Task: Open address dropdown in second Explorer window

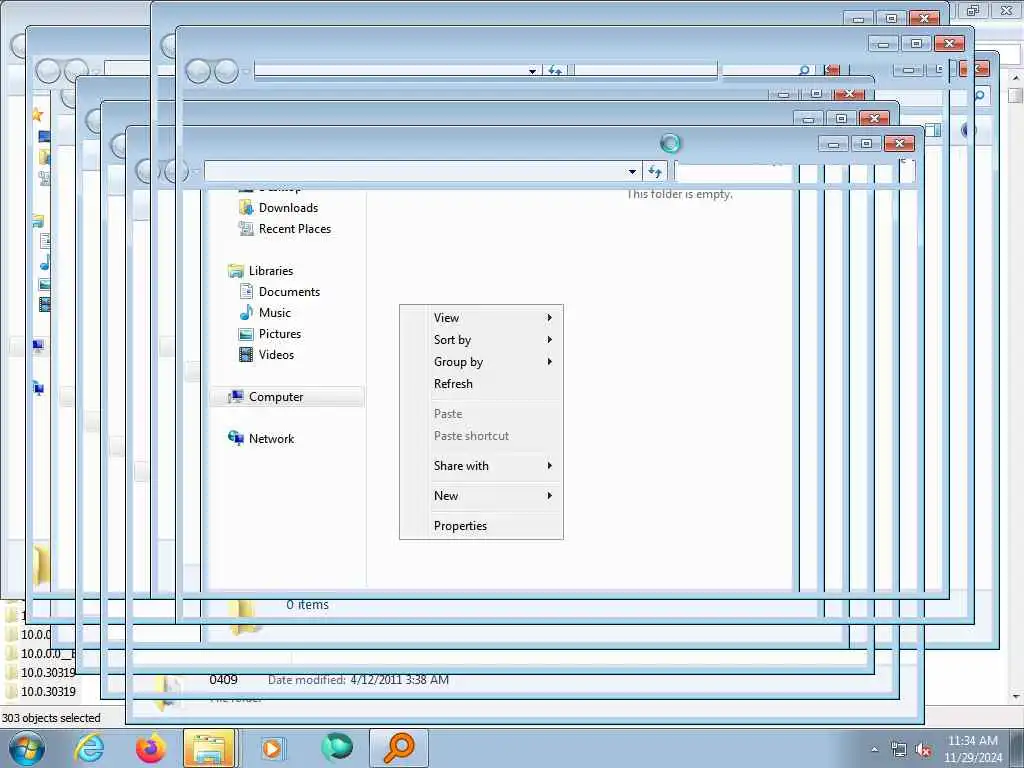Action: tap(533, 71)
